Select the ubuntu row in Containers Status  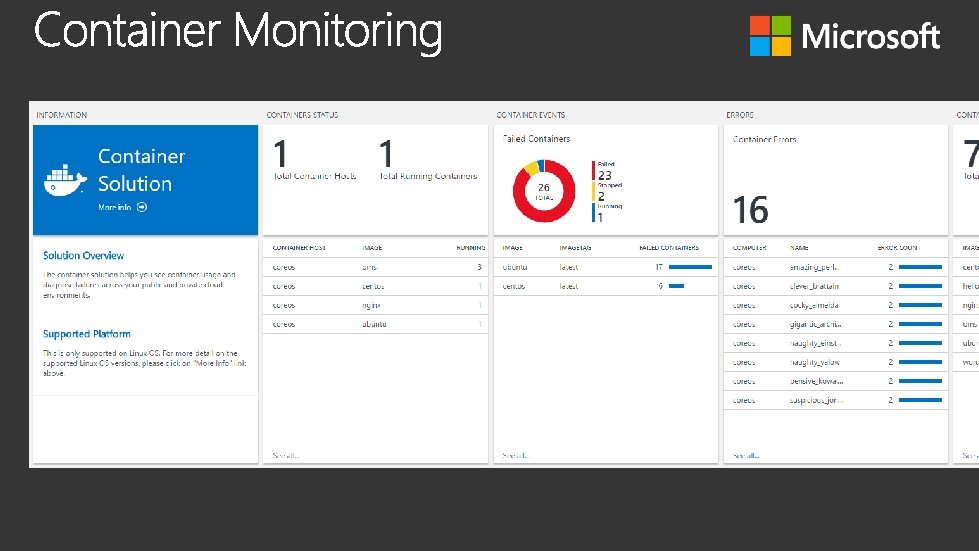point(375,324)
